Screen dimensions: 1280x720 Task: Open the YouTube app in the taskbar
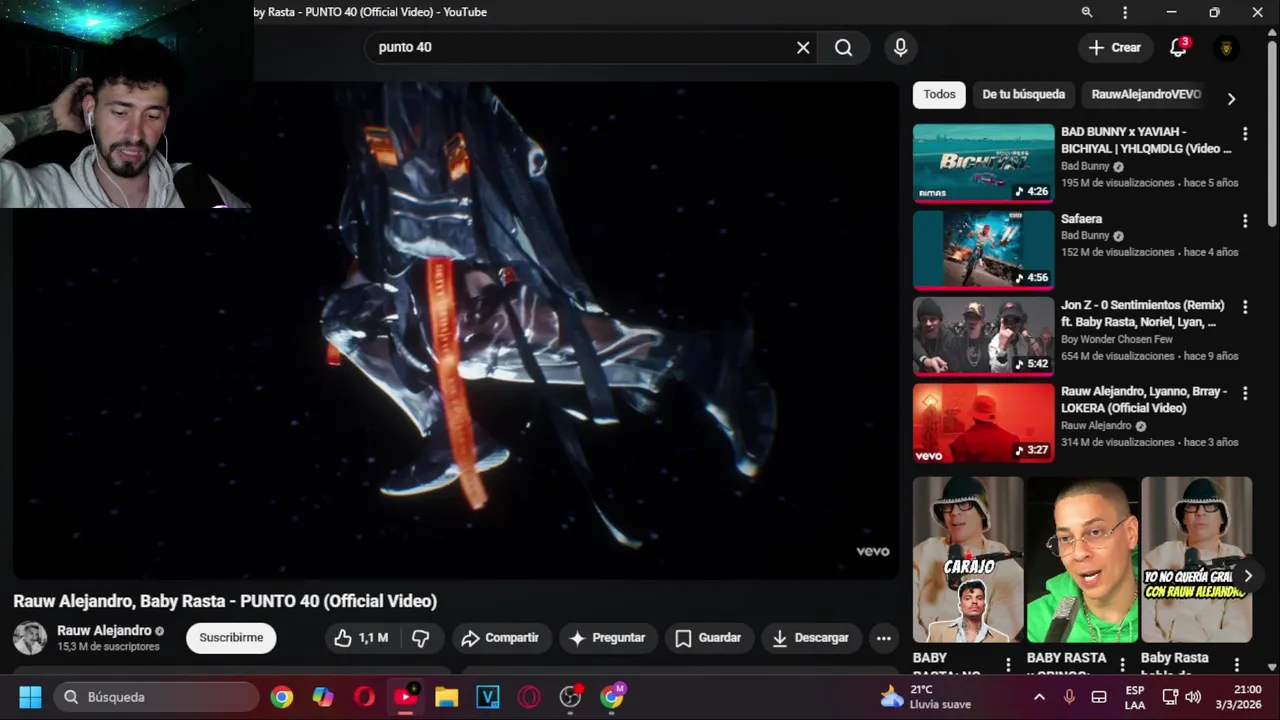pos(406,697)
